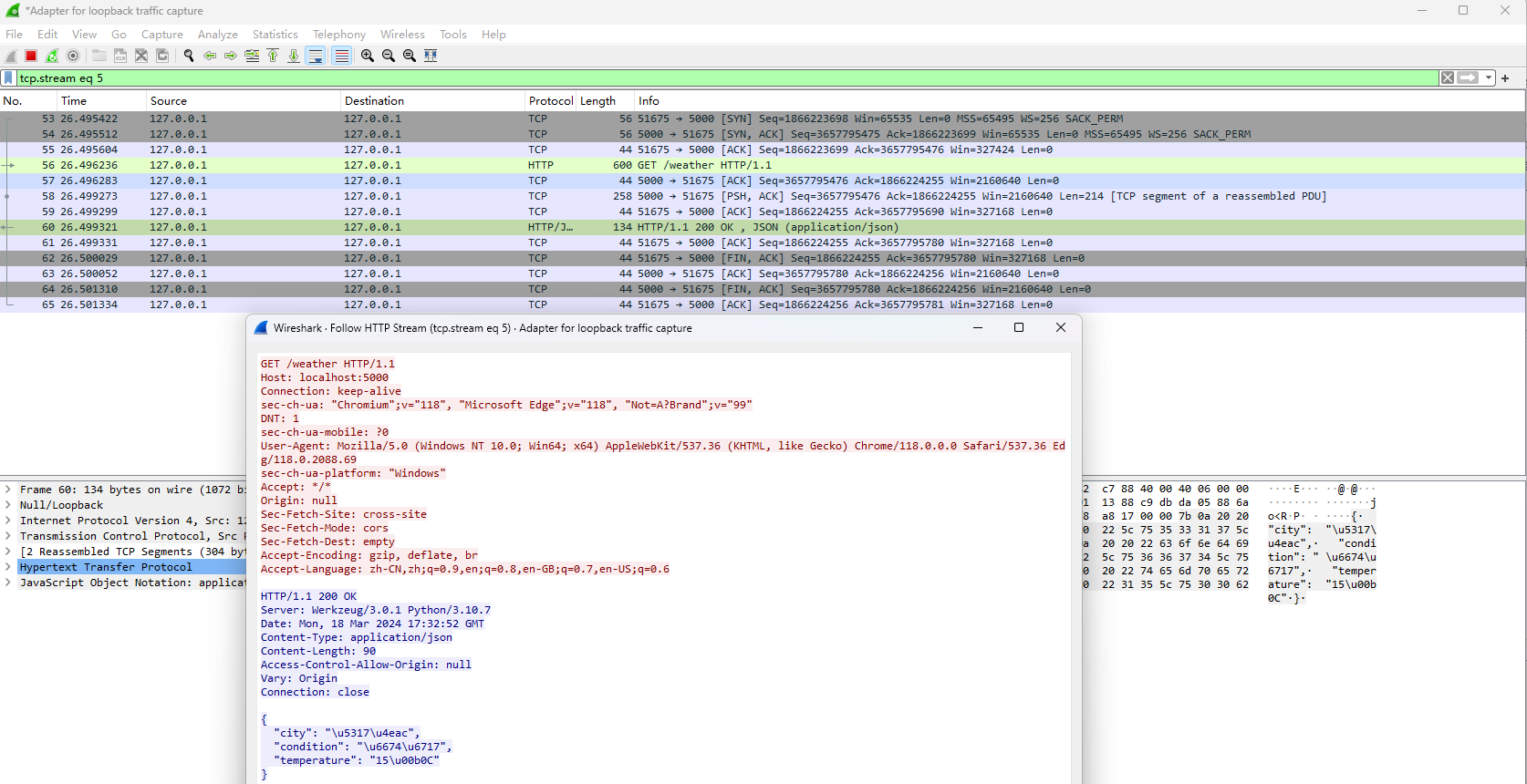The height and width of the screenshot is (784, 1527).
Task: Jump to the first packet
Action: coord(273,56)
